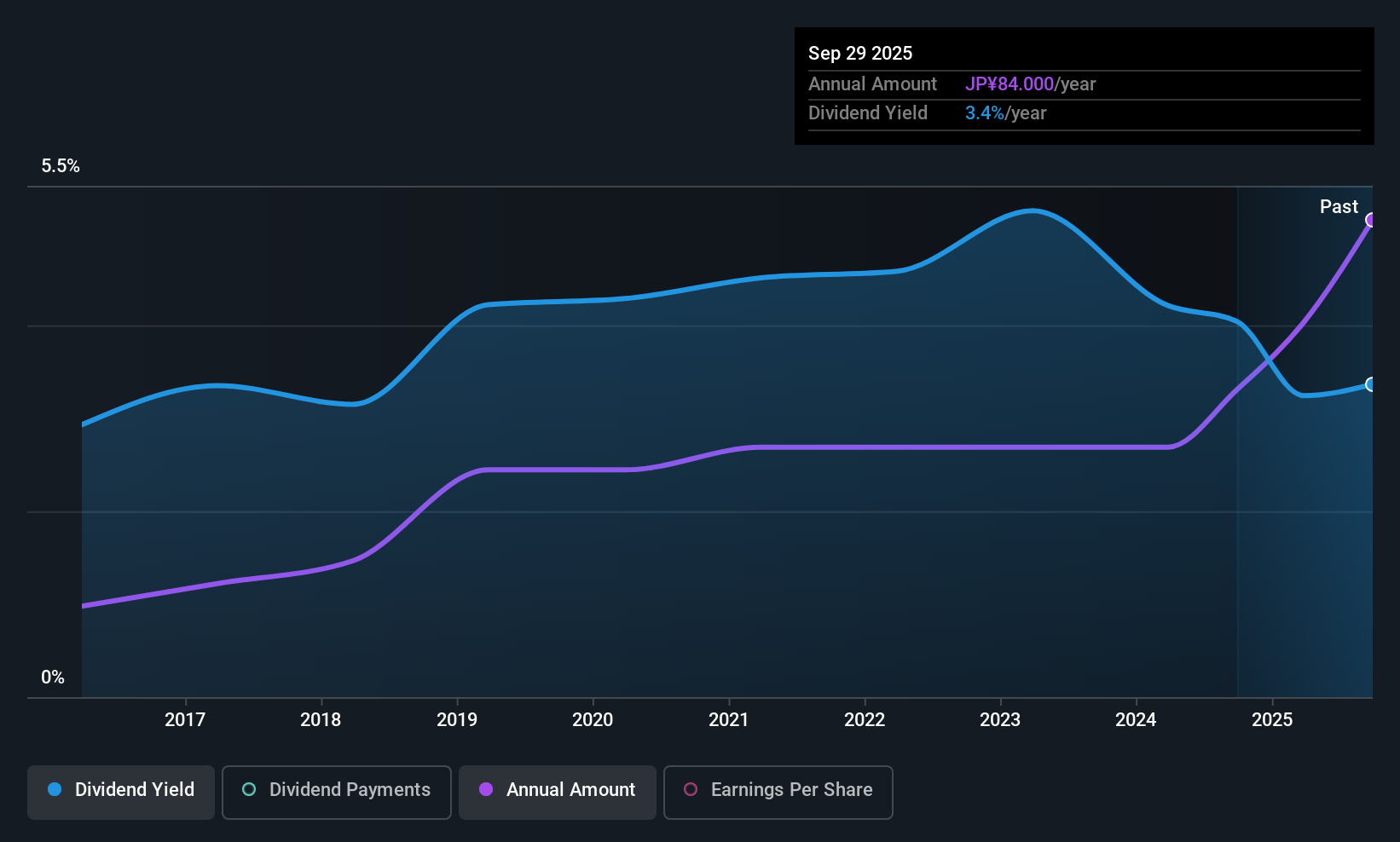The width and height of the screenshot is (1400, 842).
Task: Open the Past region of the chart
Action: [x=1305, y=426]
